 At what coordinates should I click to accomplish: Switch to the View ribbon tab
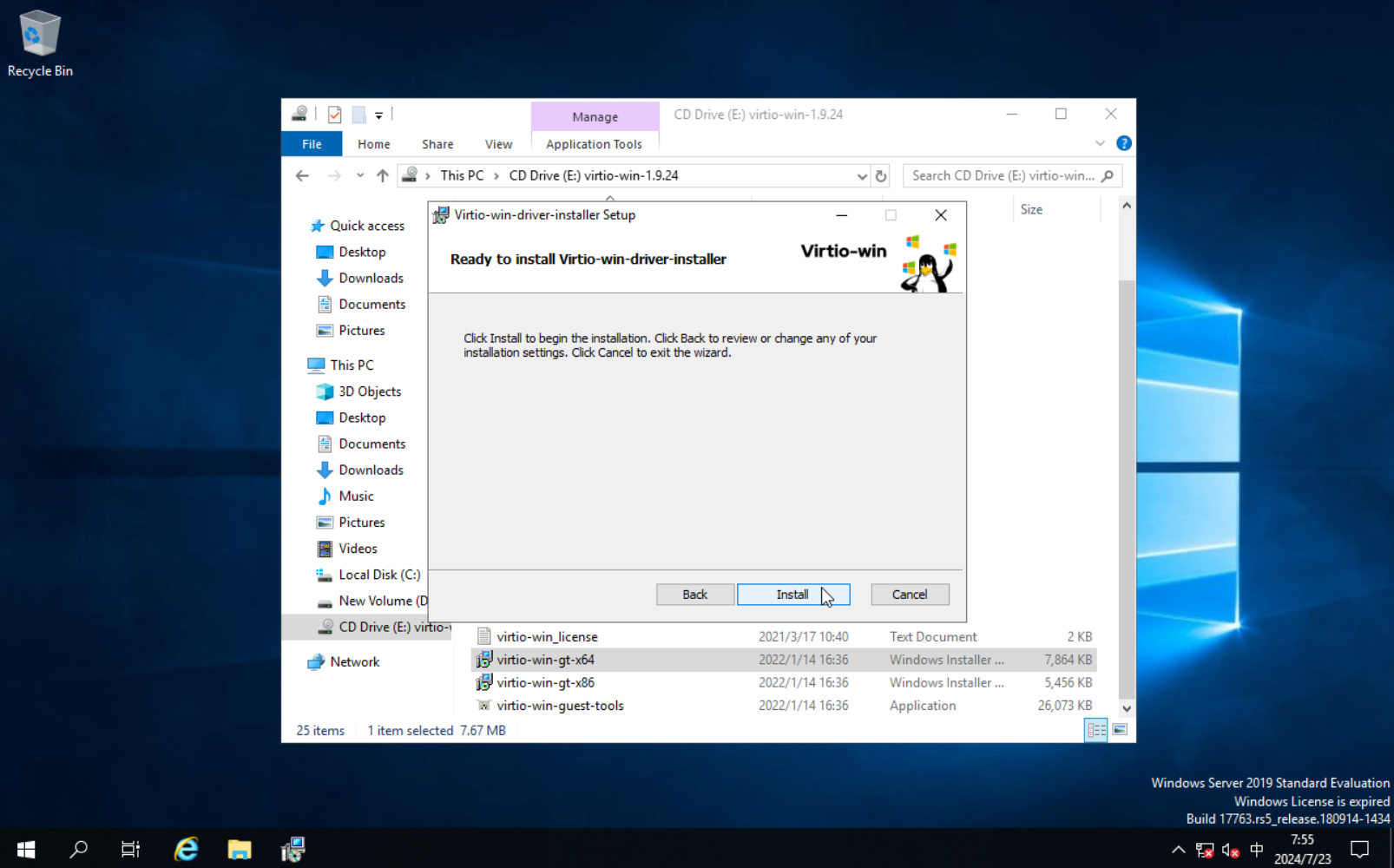pos(497,143)
